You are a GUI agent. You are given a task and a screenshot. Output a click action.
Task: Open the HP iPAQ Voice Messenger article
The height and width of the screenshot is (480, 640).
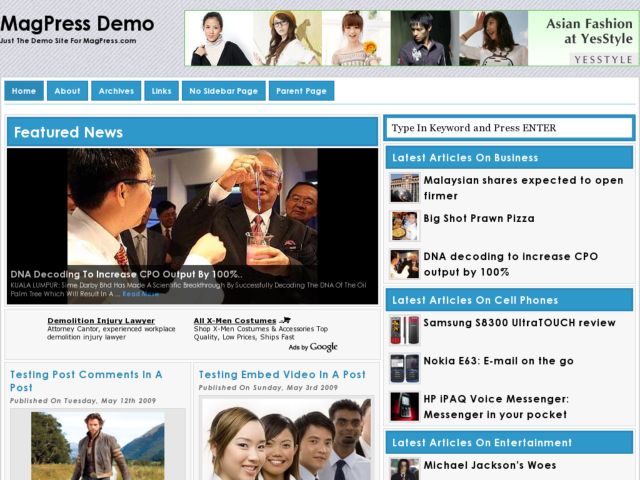[x=496, y=407]
